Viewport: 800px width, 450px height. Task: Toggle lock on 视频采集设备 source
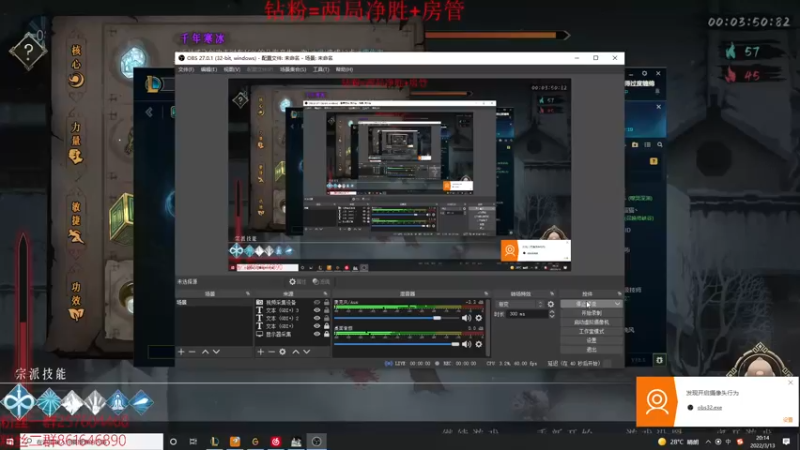click(327, 303)
